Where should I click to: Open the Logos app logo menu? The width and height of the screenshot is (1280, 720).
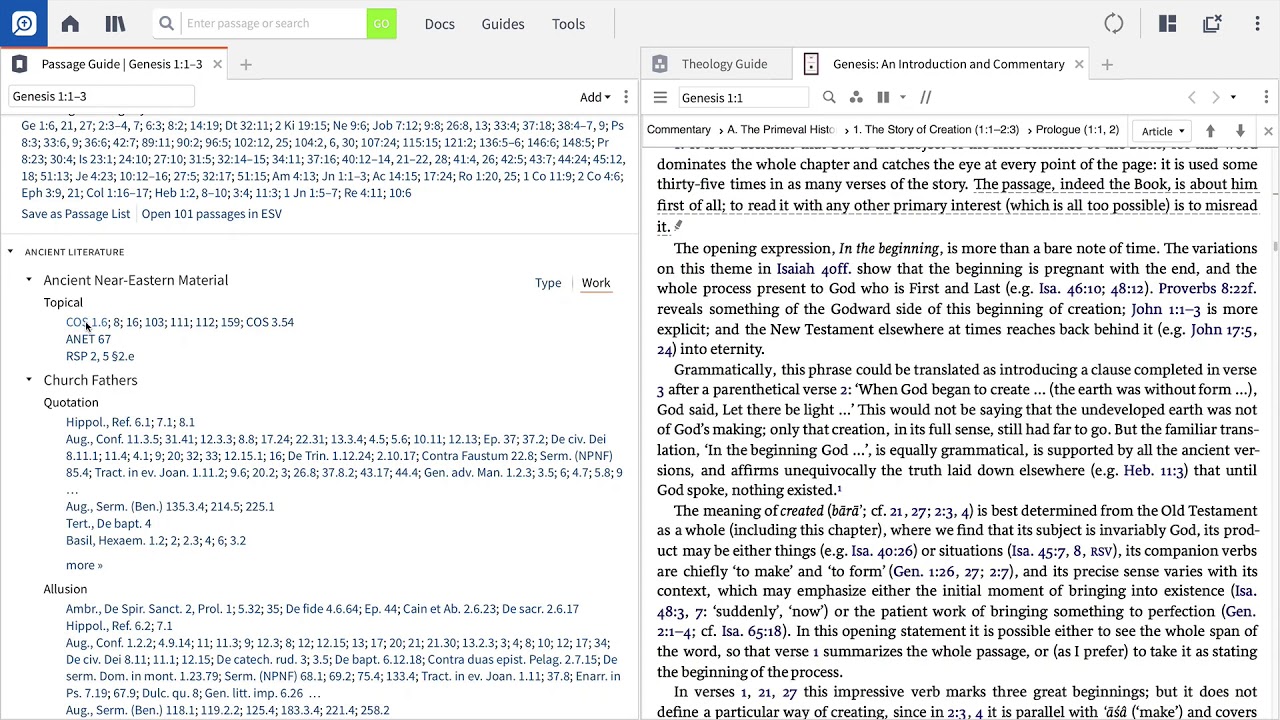pos(24,23)
